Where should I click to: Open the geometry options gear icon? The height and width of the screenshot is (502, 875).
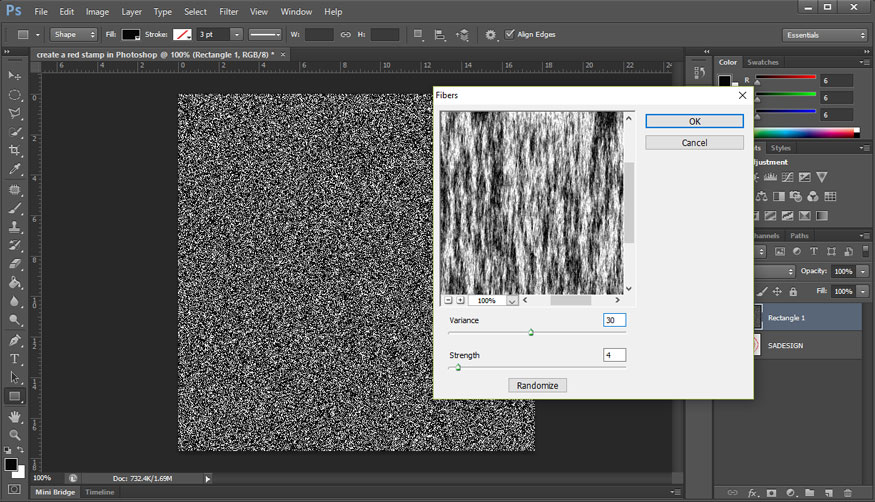point(490,35)
